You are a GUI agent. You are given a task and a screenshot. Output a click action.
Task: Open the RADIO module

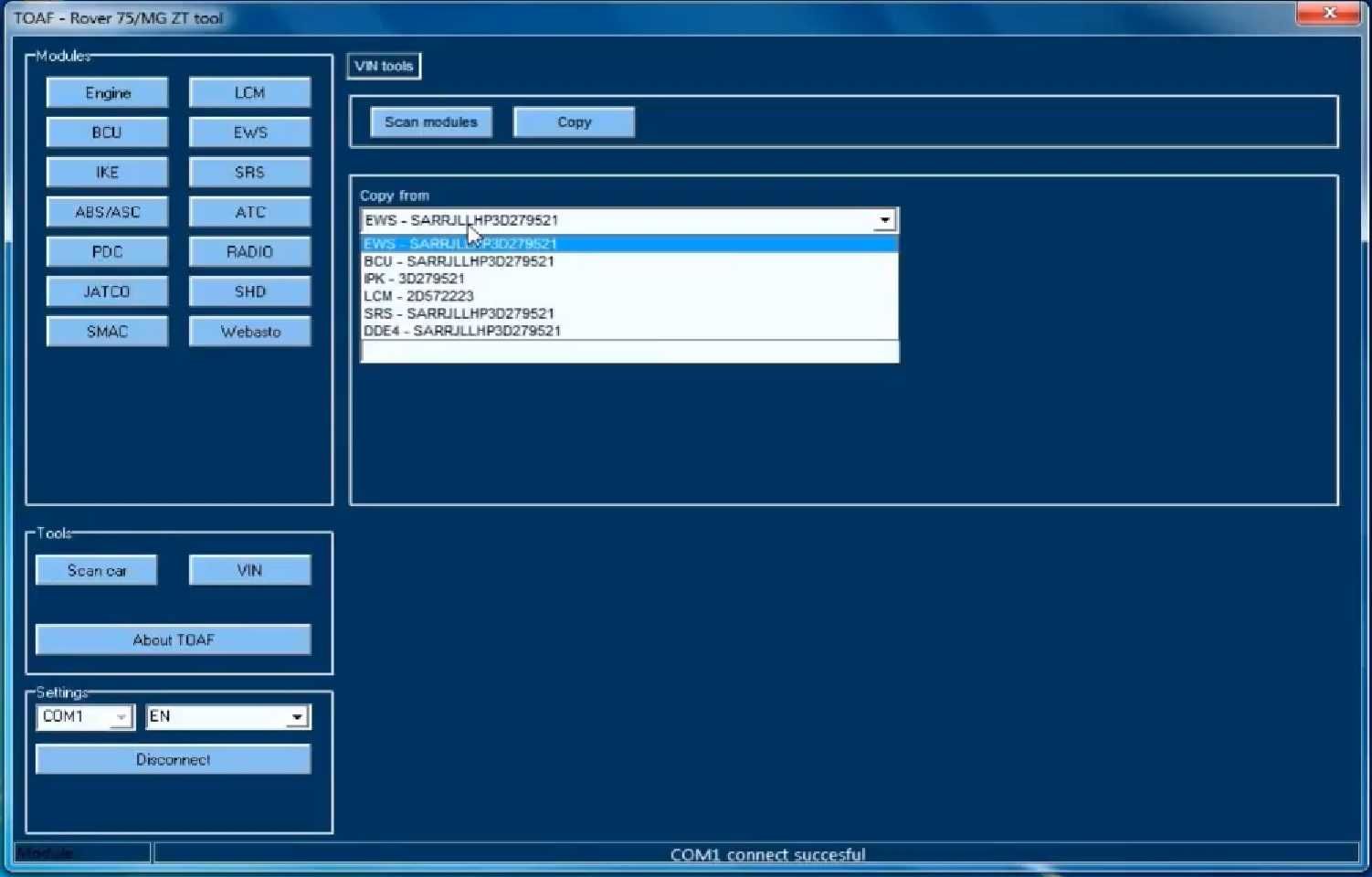tap(249, 252)
